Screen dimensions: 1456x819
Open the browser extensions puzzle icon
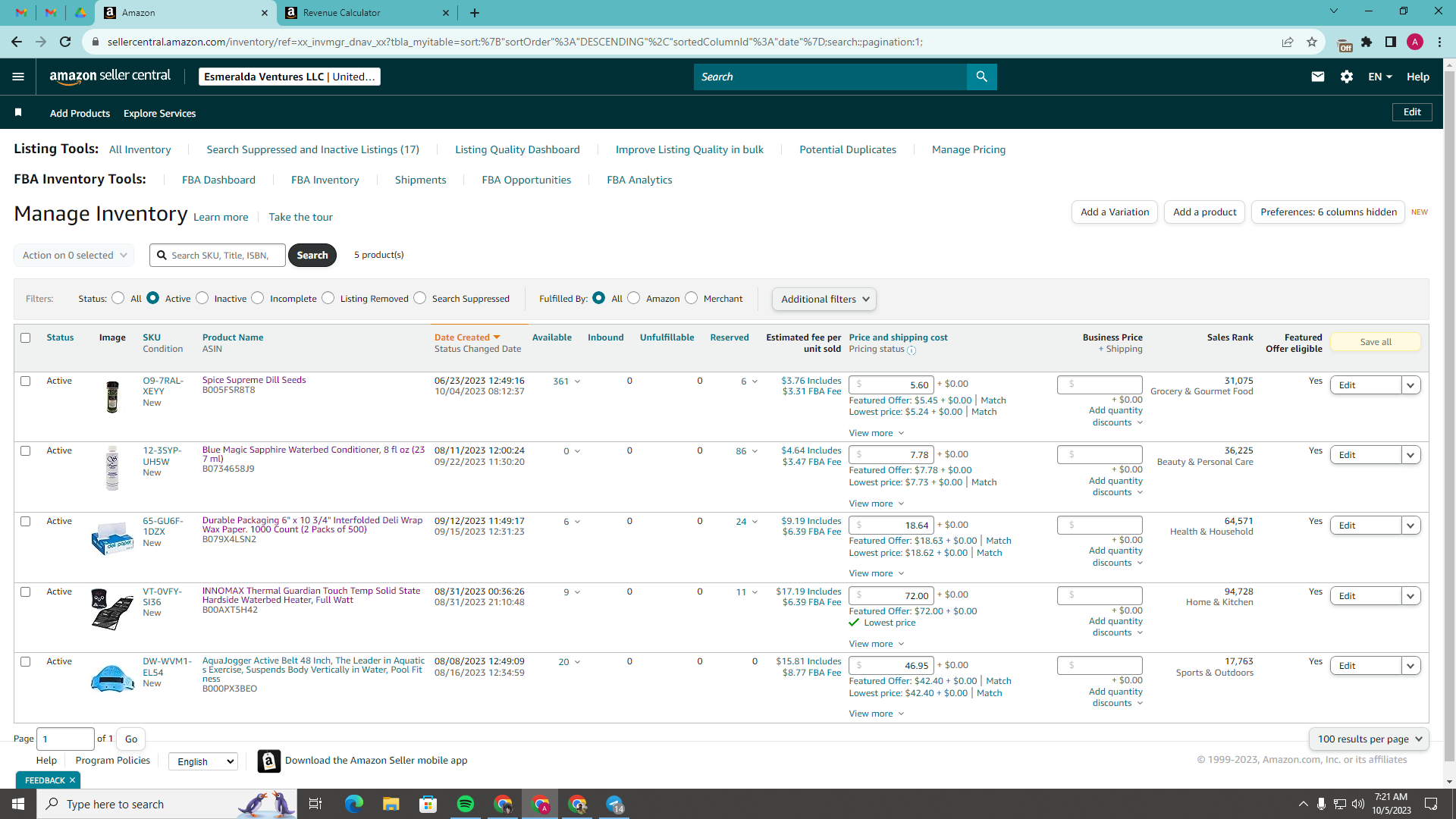point(1367,42)
